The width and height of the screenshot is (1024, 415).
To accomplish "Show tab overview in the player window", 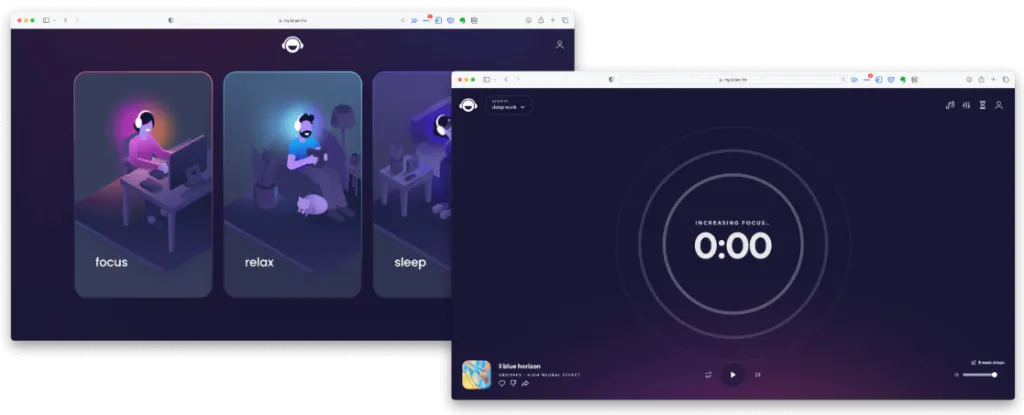I will [1006, 79].
